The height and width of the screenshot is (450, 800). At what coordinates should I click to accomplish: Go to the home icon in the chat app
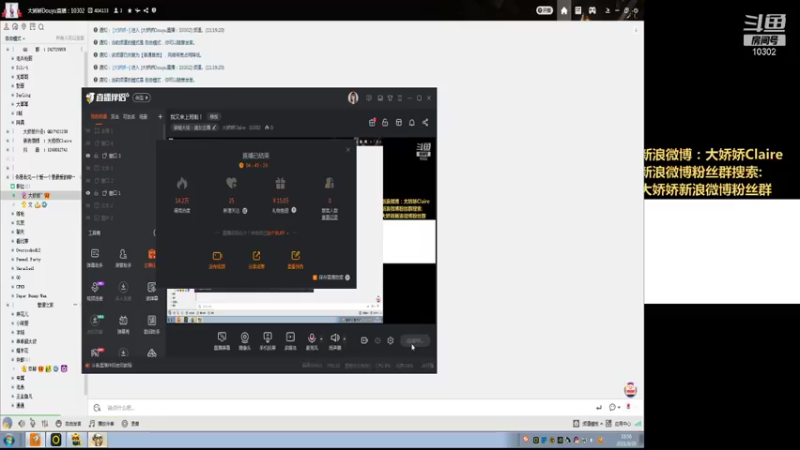click(x=564, y=10)
